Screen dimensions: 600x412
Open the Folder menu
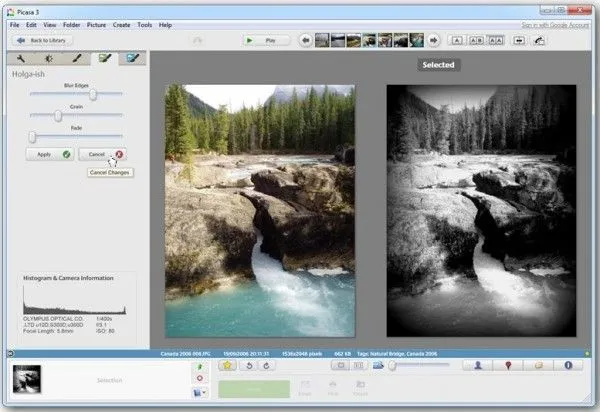click(72, 25)
